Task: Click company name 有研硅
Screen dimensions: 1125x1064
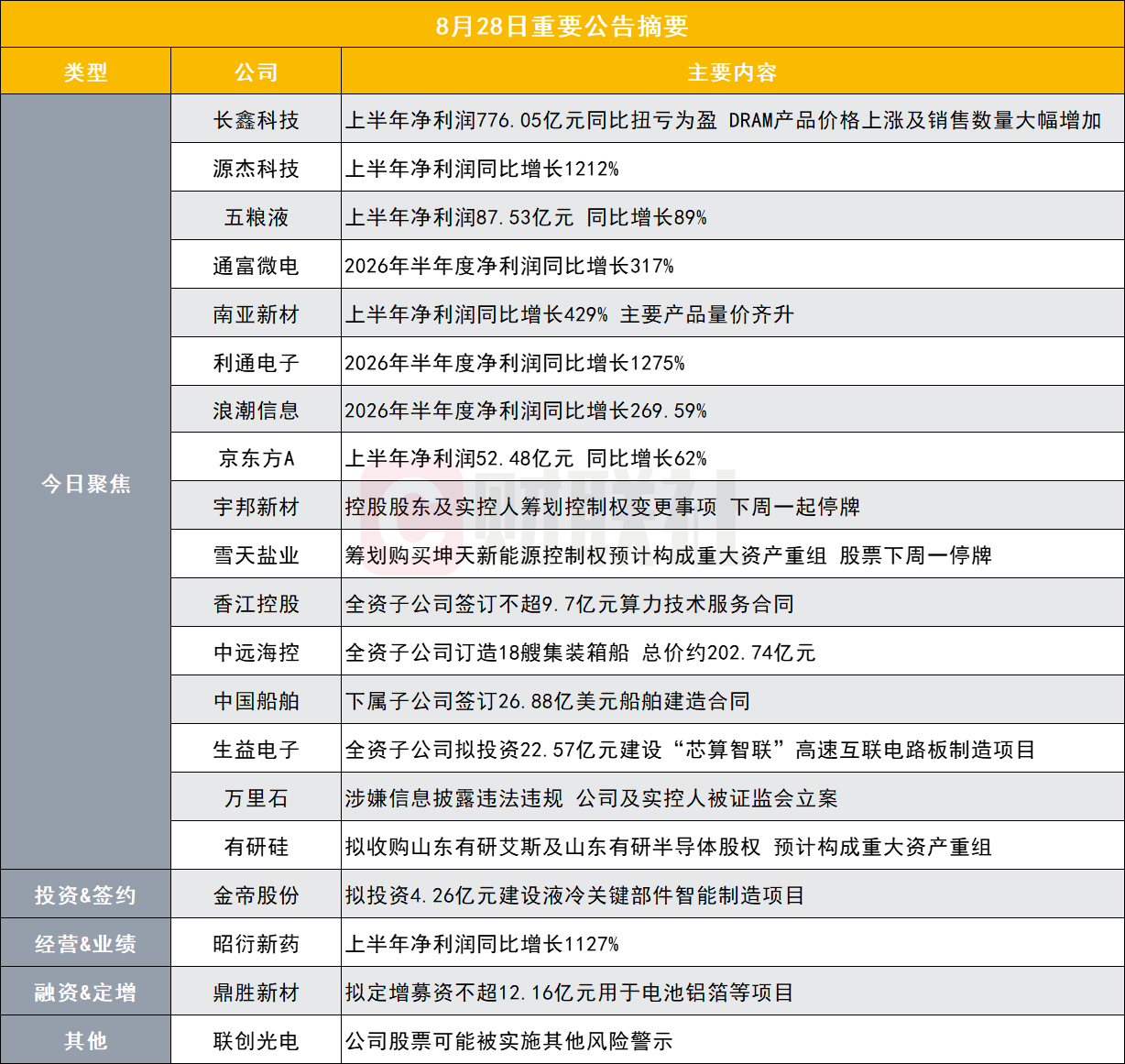Action: pyautogui.click(x=257, y=847)
